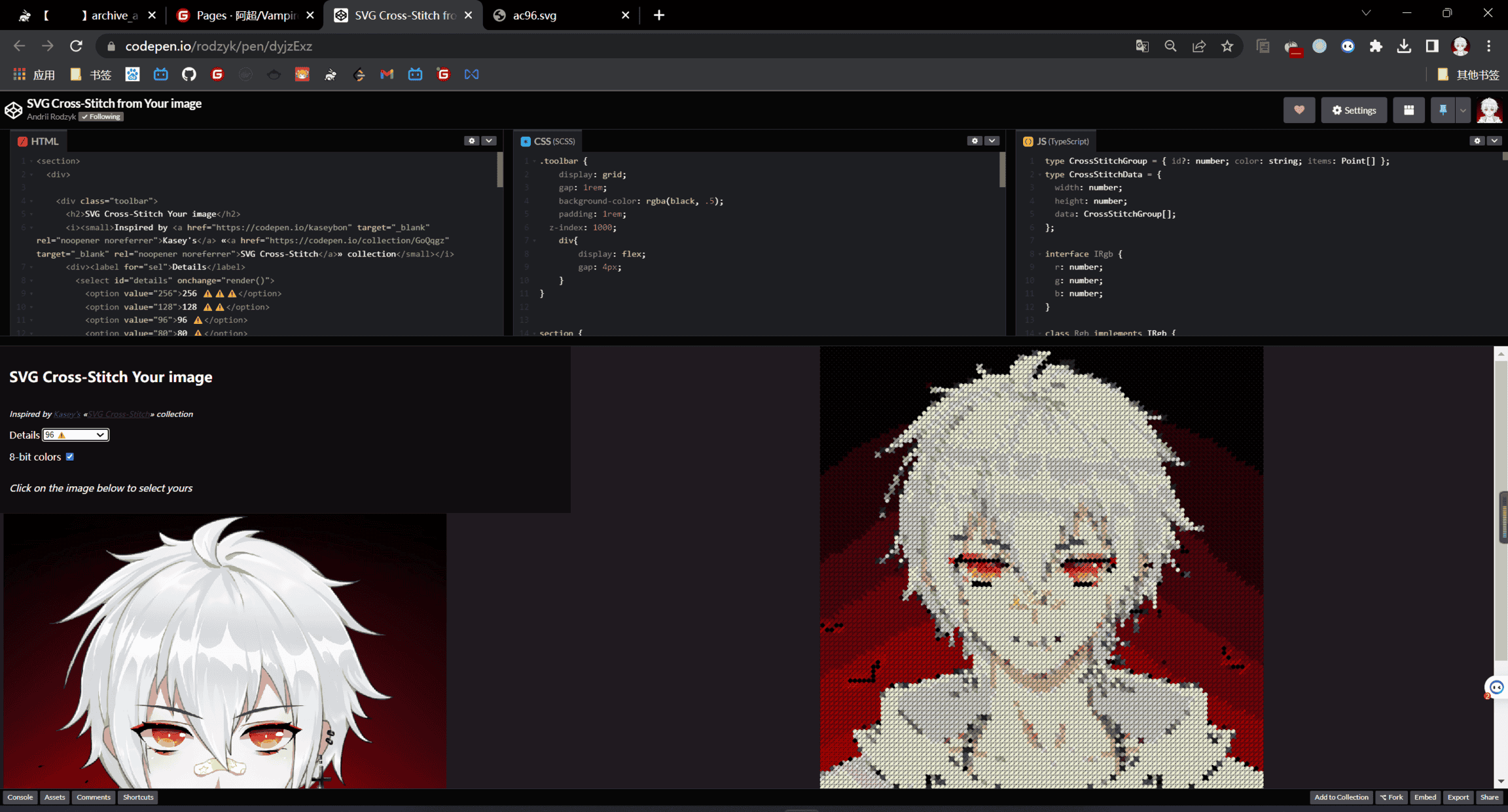Toggle the Following badge for Andrii Rodzyk
This screenshot has height=812, width=1508.
(101, 116)
